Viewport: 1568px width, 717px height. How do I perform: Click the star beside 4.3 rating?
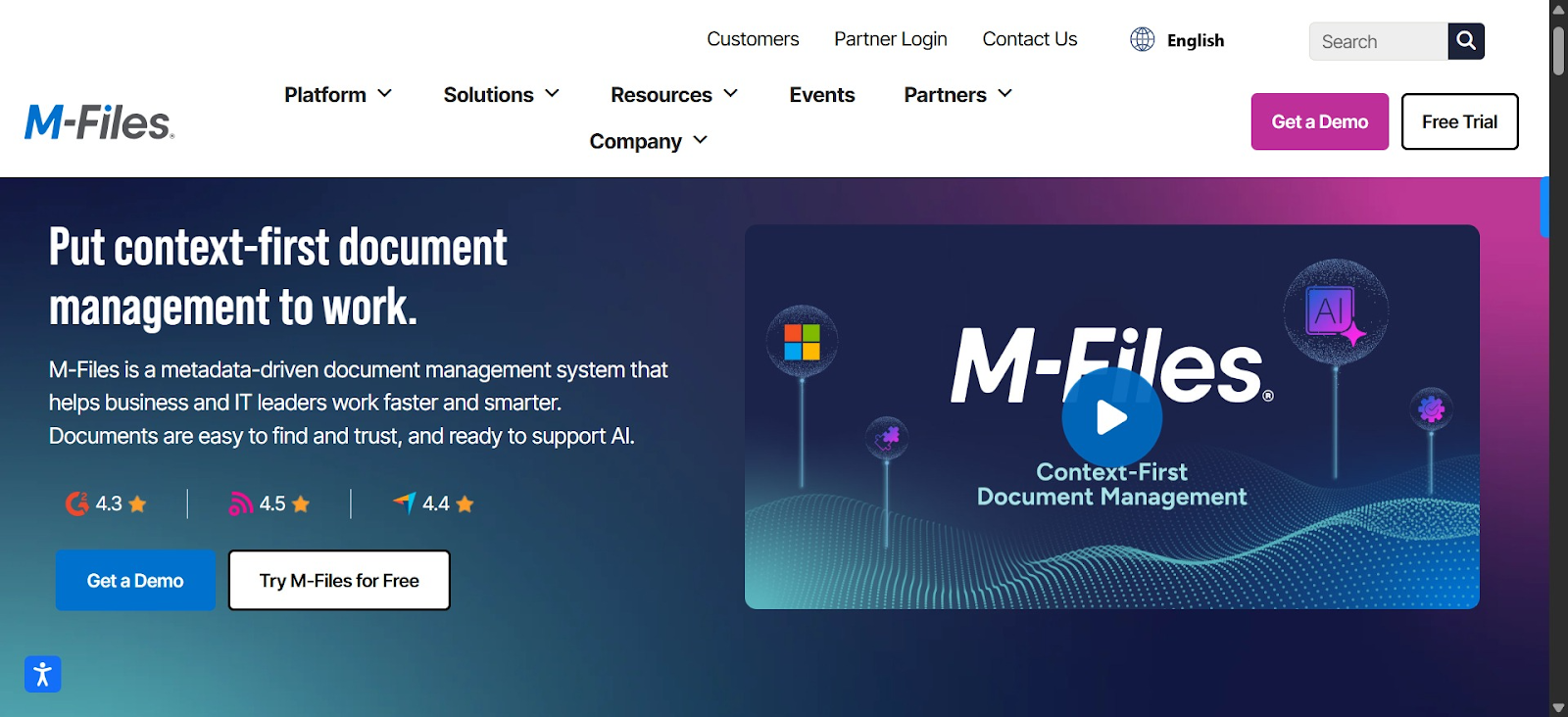pyautogui.click(x=137, y=503)
